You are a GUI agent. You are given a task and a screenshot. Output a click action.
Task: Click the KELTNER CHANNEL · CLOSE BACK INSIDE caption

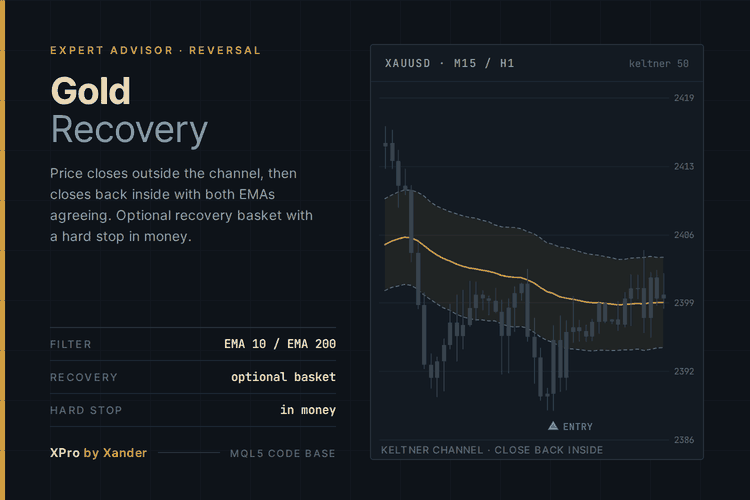[492, 450]
